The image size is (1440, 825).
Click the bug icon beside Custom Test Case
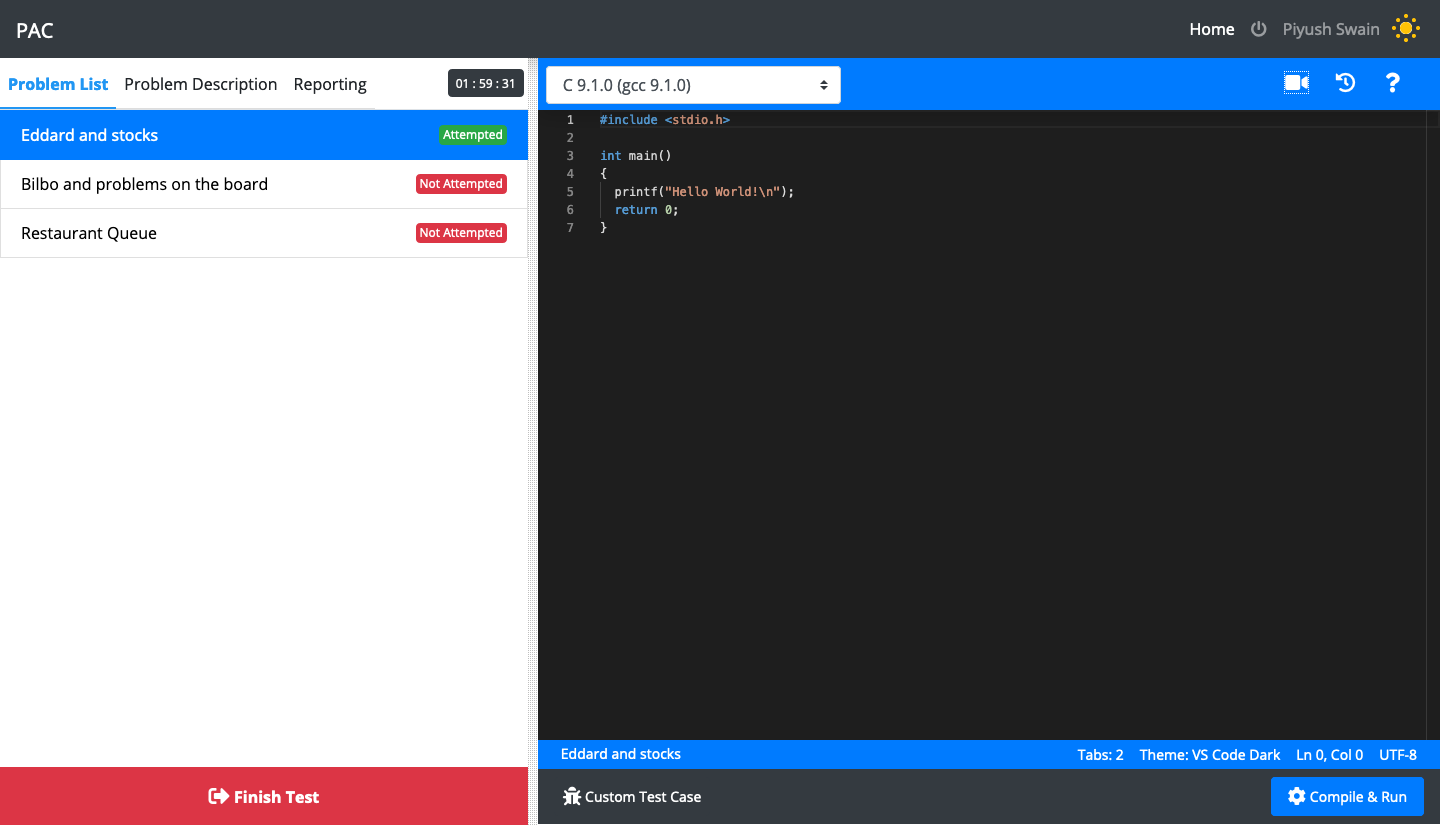571,796
